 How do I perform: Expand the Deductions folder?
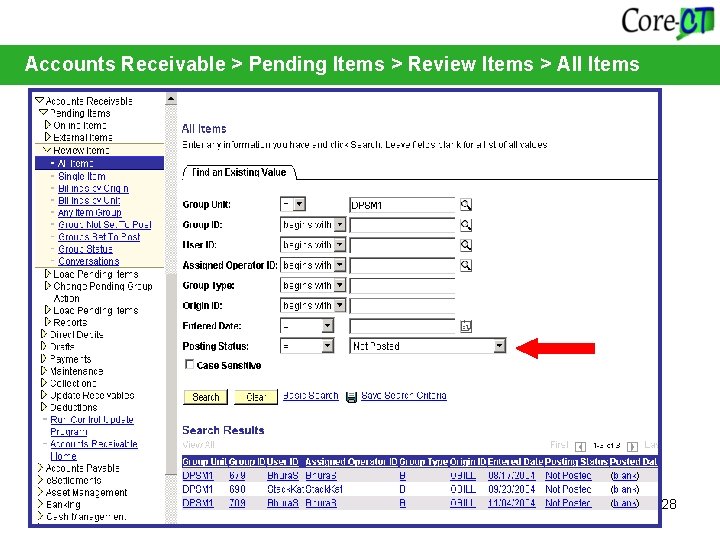44,407
